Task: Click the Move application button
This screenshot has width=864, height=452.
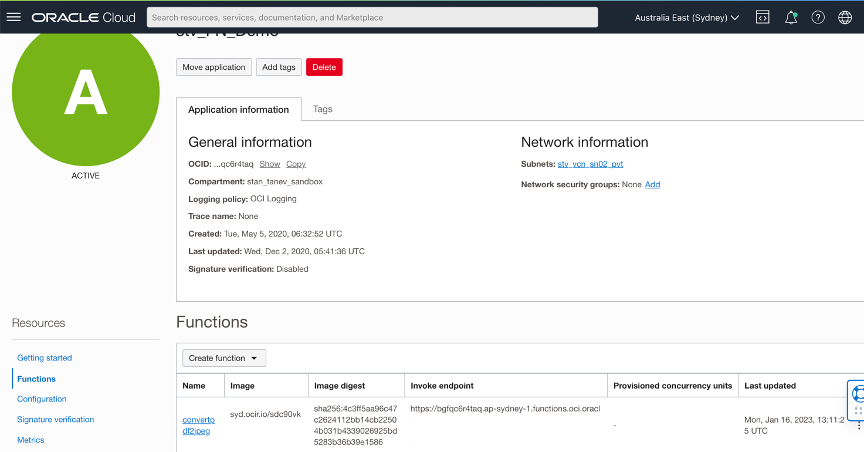Action: [214, 67]
